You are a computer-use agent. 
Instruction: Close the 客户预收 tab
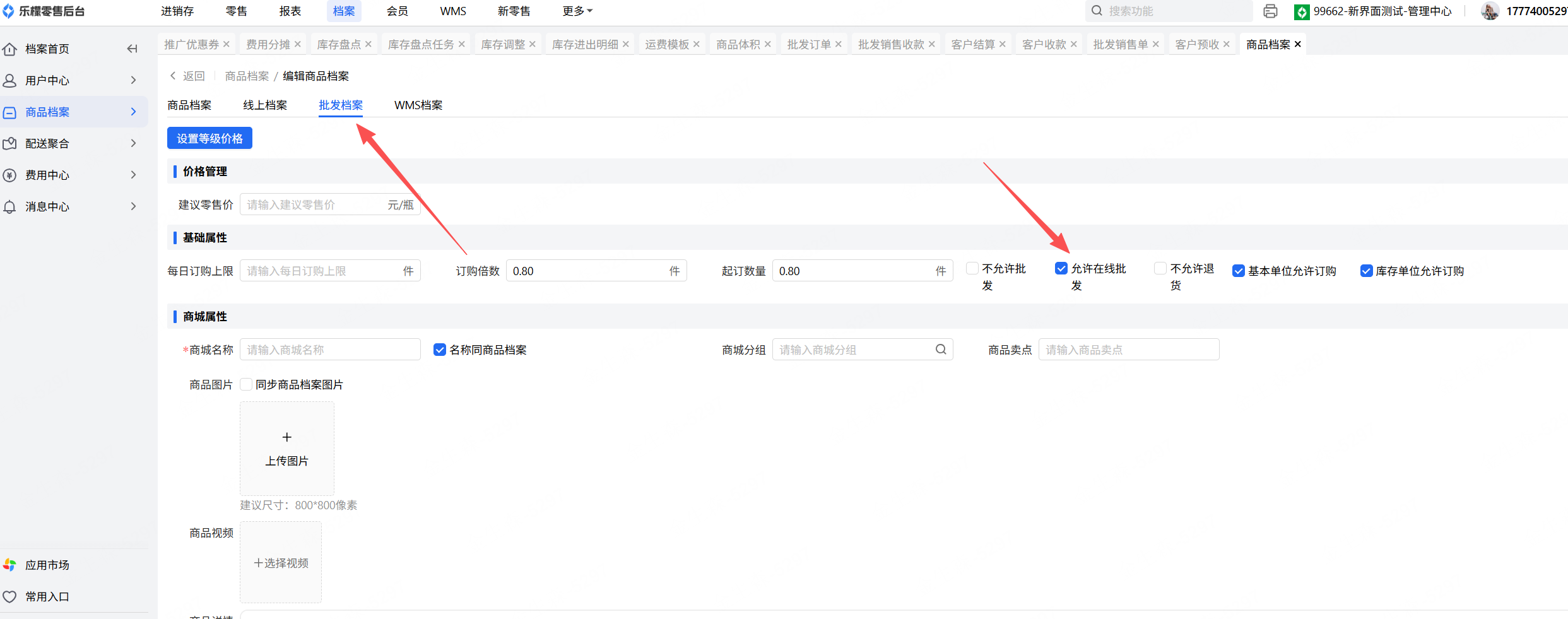(x=1227, y=44)
